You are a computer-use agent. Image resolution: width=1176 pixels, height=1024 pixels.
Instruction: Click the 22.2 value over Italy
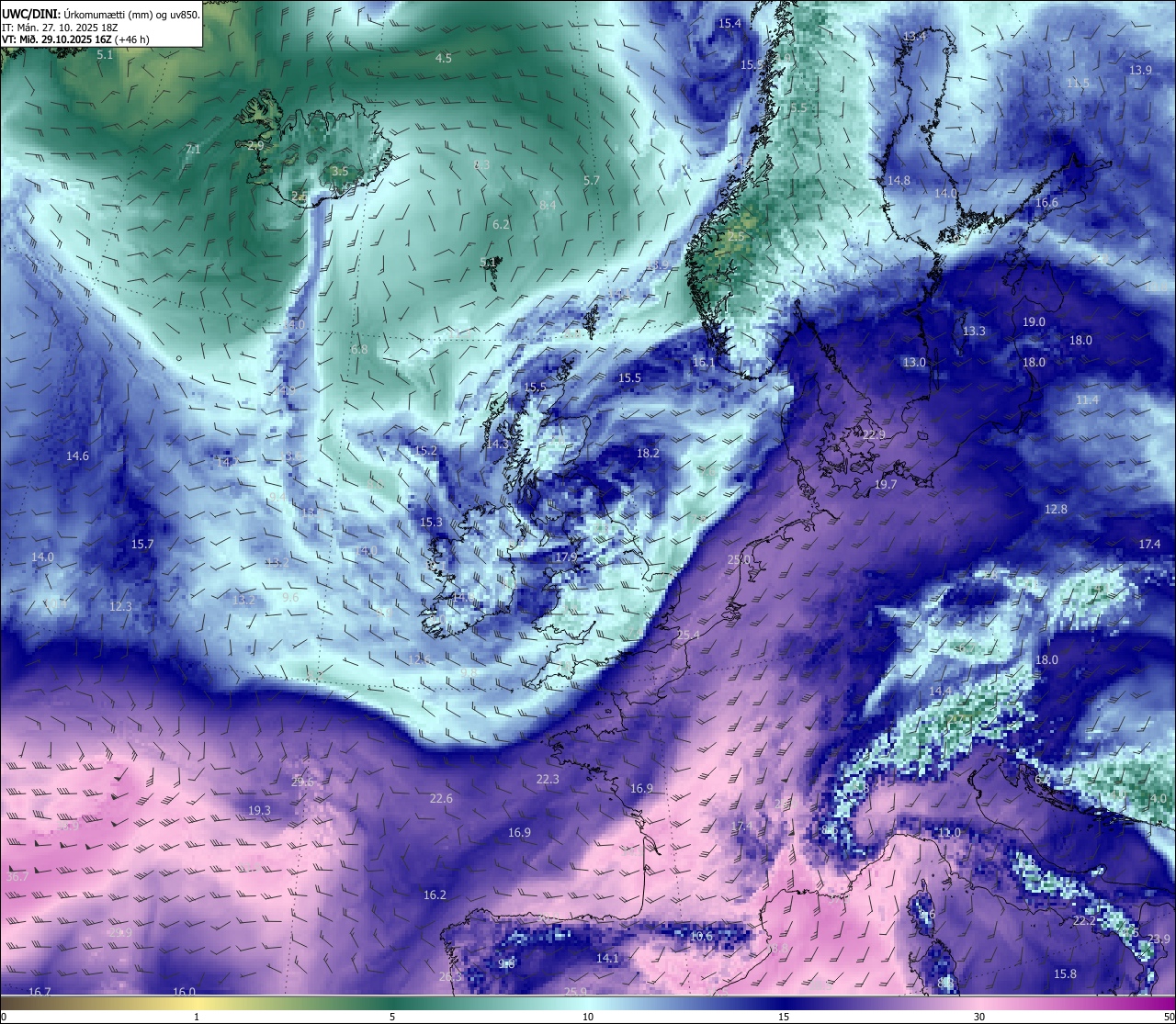click(x=1085, y=920)
